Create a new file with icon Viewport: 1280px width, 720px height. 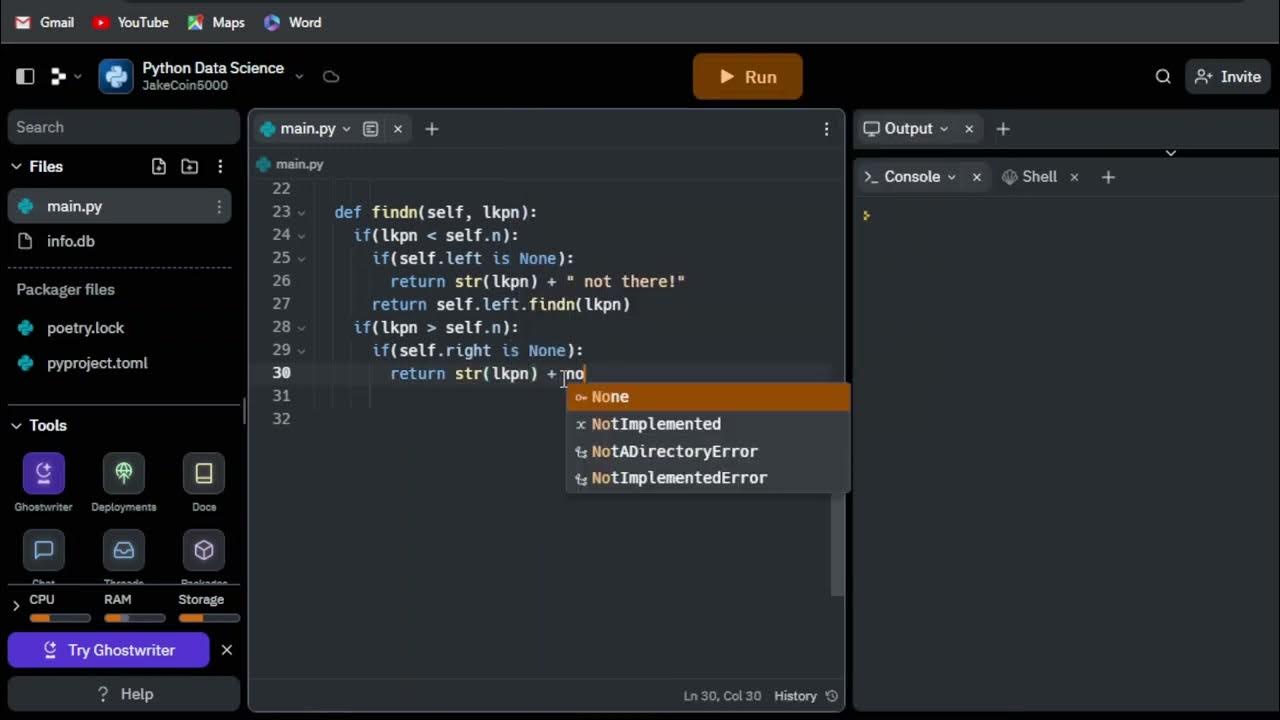(159, 166)
